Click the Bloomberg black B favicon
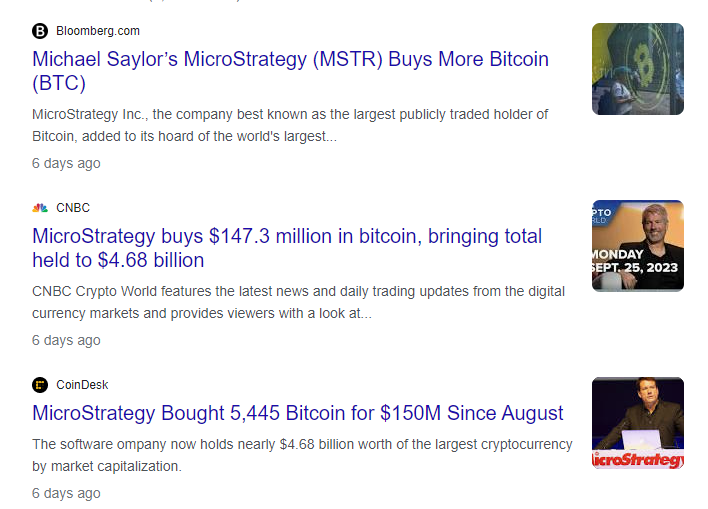Image resolution: width=708 pixels, height=509 pixels. coord(40,31)
